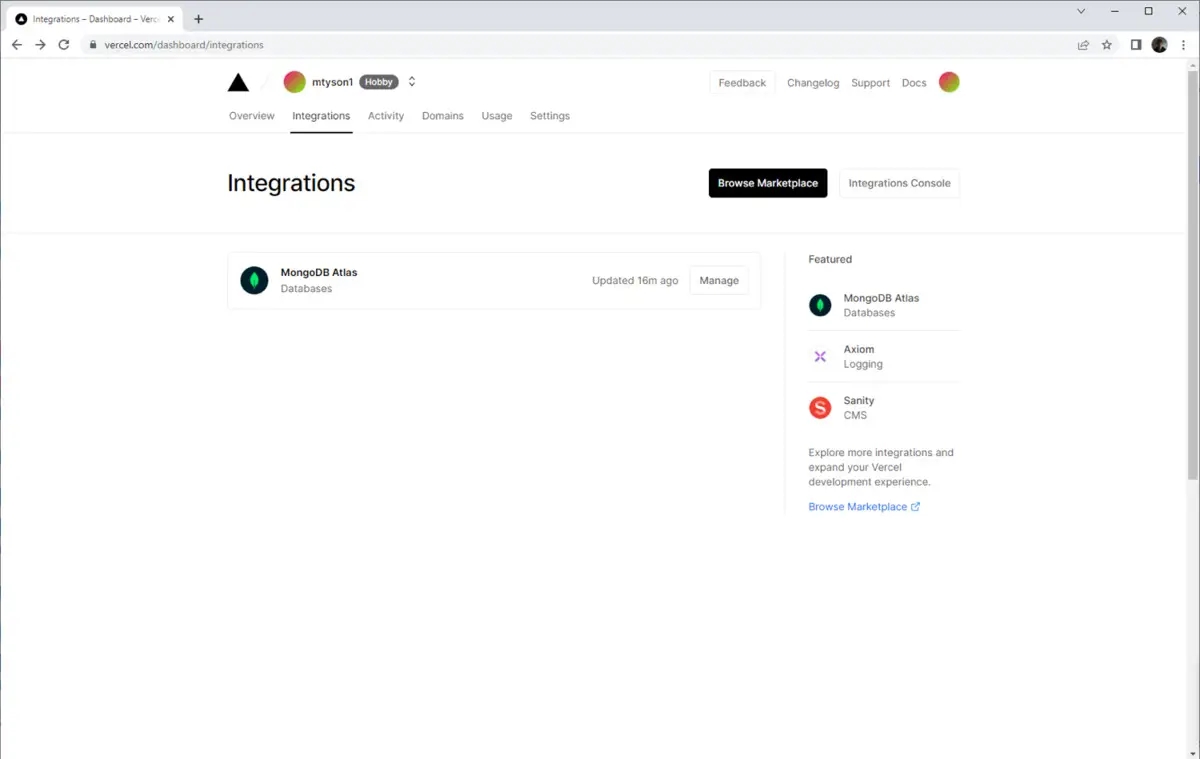Reload the page with browser refresh icon

(x=64, y=45)
